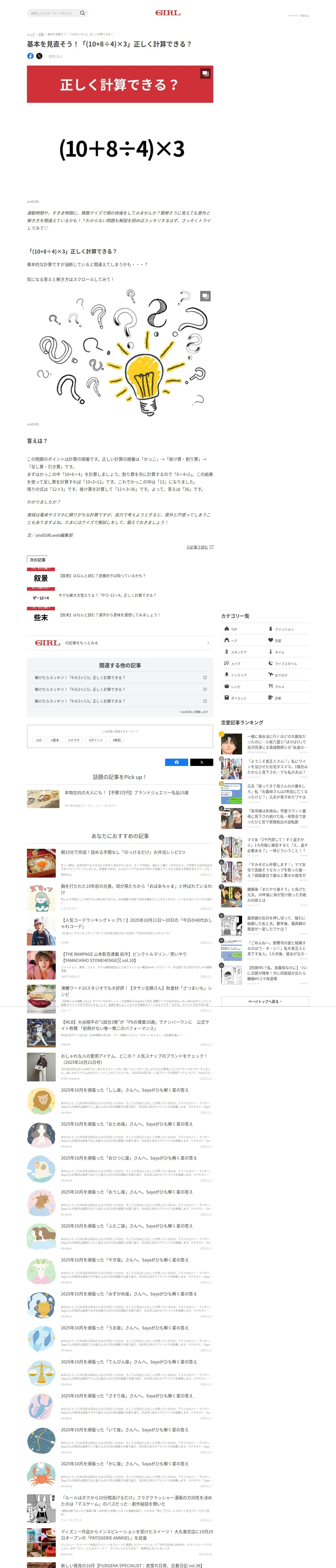Open the gallery icon on the red banner image
The image size is (336, 1568).
point(205,73)
